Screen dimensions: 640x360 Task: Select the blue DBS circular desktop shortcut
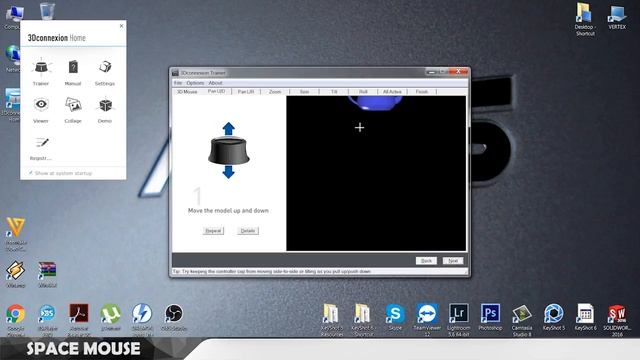click(47, 320)
